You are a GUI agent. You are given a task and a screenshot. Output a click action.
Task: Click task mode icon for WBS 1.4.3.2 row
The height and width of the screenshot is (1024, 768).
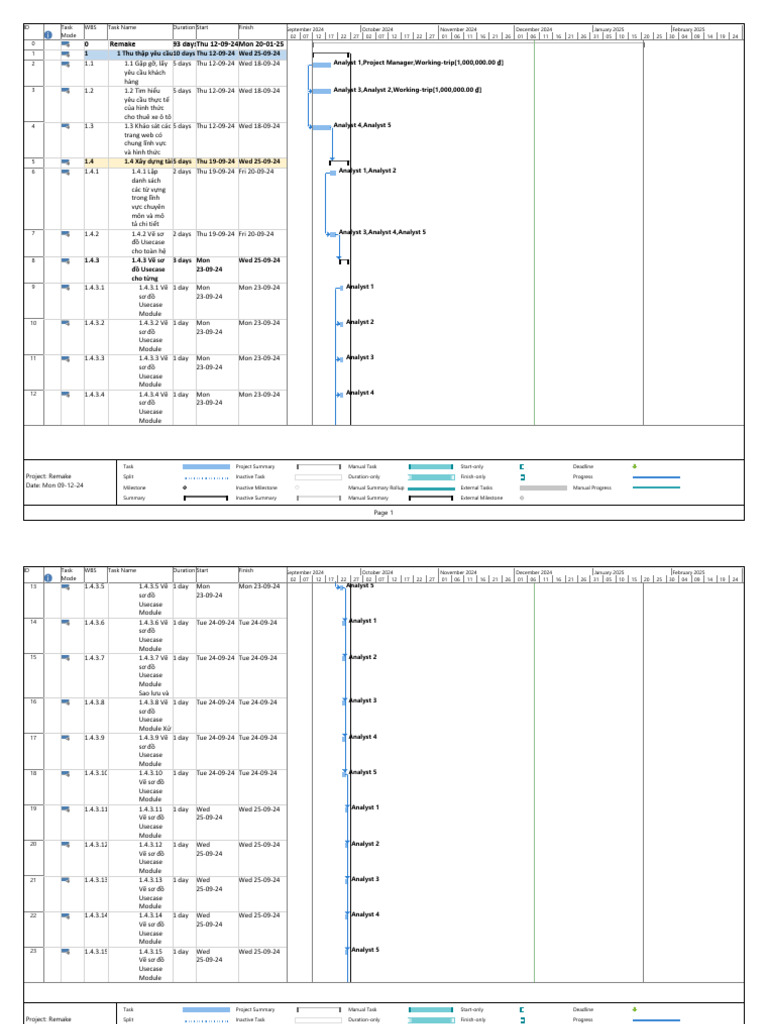point(66,323)
